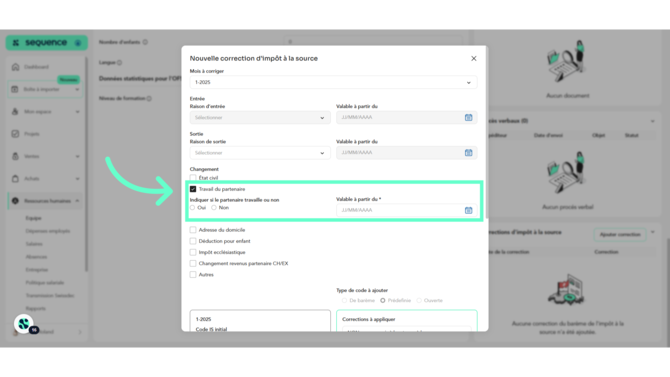Viewport: 670px width, 377px height.
Task: Open the Entreprise submenu item
Action: click(37, 270)
